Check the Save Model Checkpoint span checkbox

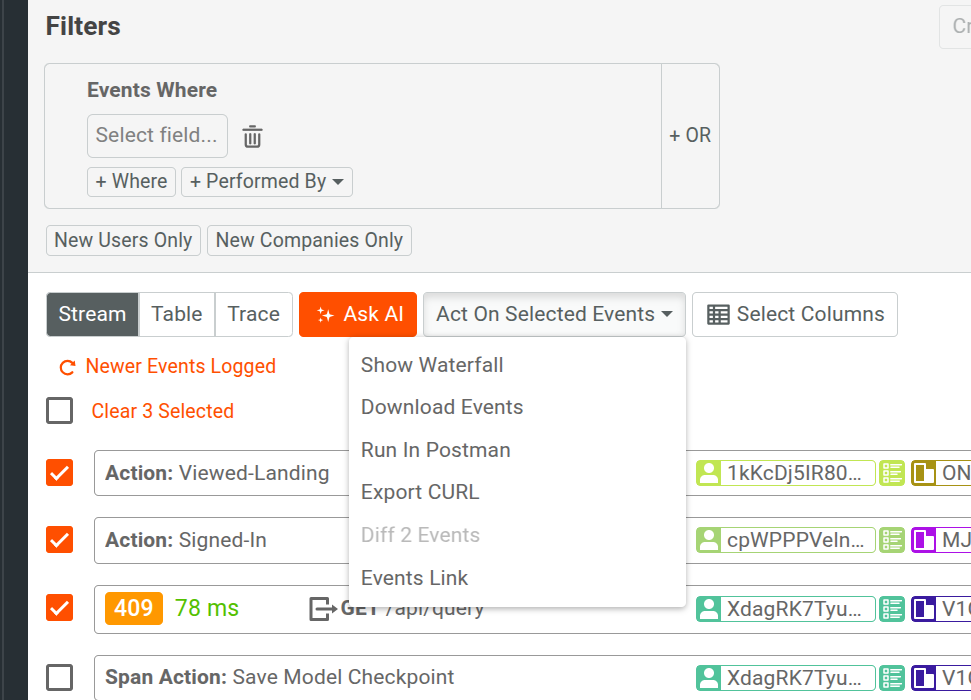pyautogui.click(x=59, y=677)
